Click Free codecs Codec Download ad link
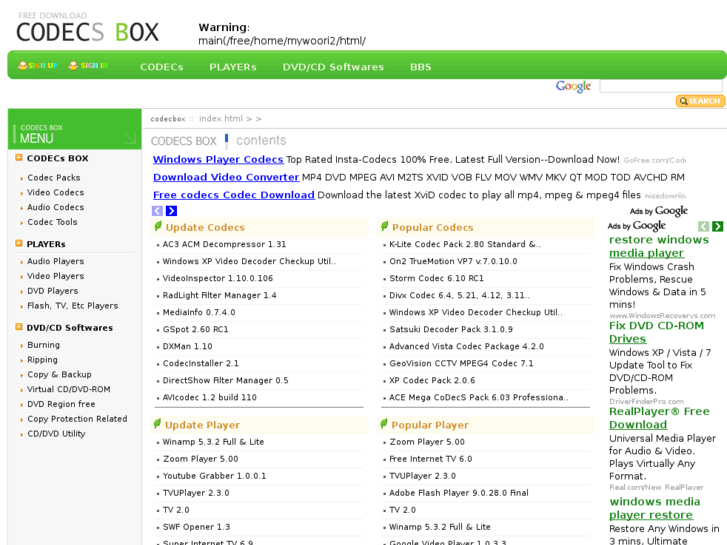This screenshot has height=545, width=727. pos(234,195)
